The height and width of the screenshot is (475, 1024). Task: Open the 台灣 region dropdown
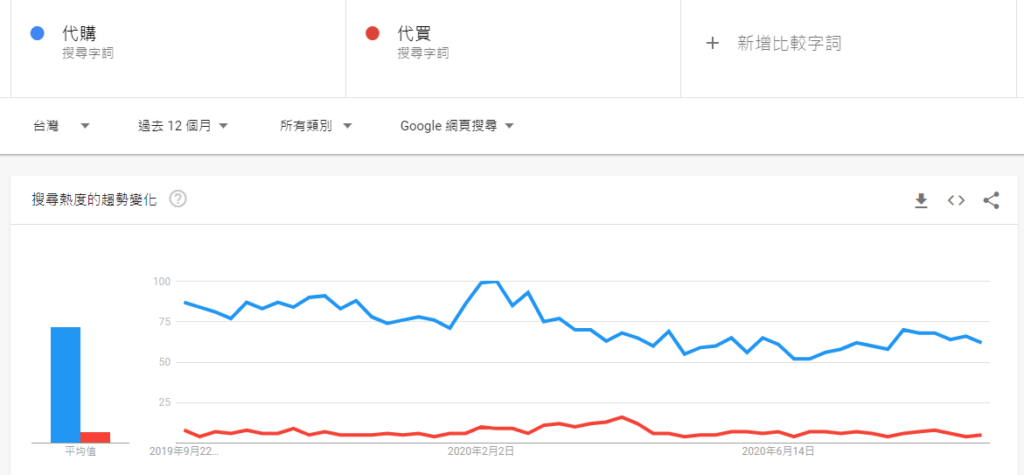point(61,126)
